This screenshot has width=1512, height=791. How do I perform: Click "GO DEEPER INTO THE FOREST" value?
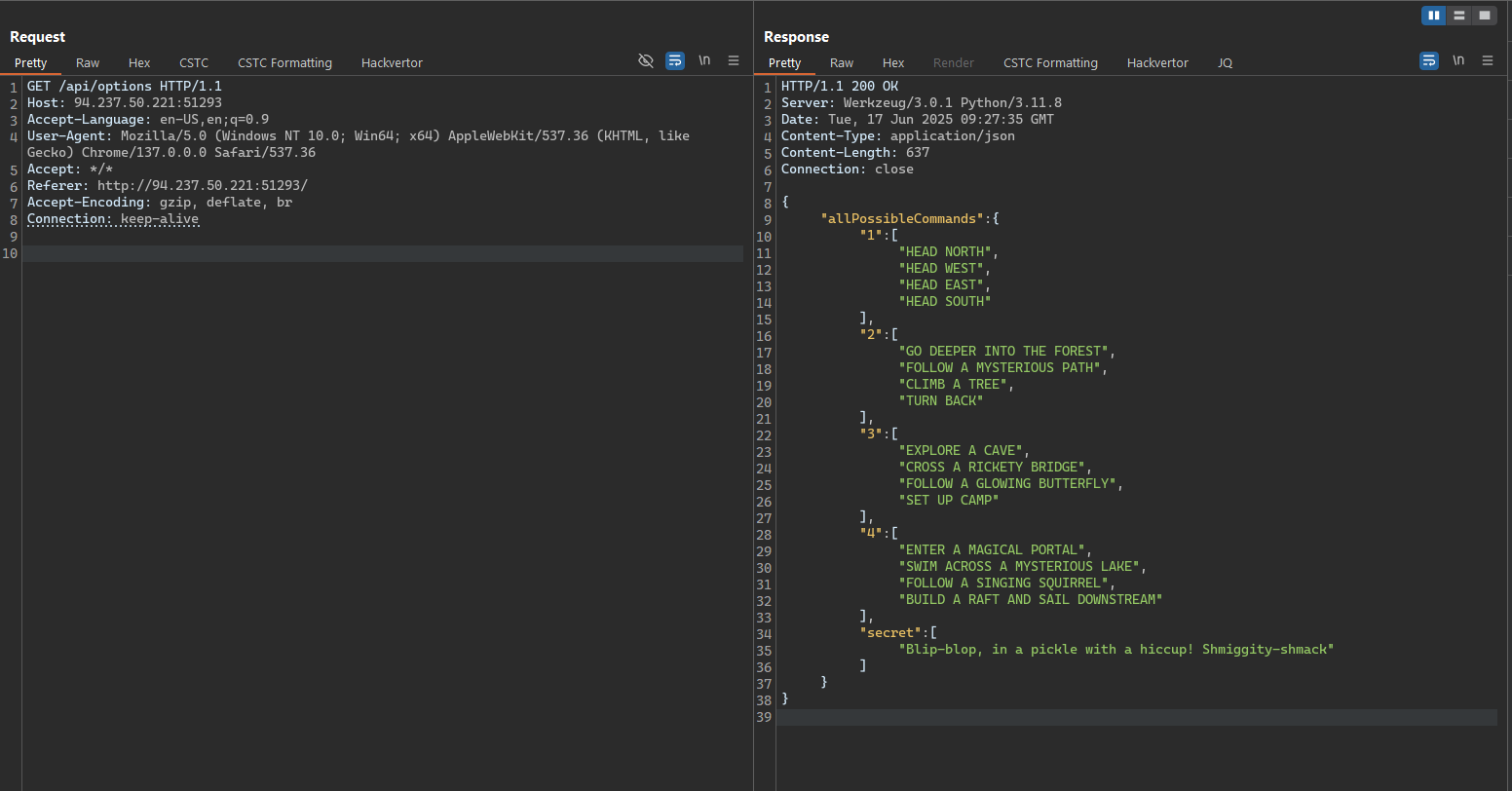(x=1003, y=352)
